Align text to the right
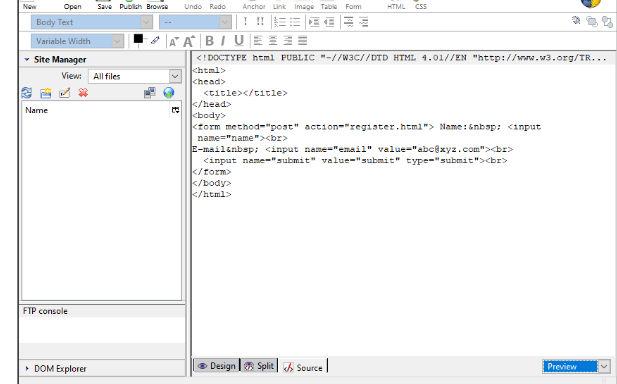Image resolution: width=617 pixels, height=384 pixels. pos(288,41)
